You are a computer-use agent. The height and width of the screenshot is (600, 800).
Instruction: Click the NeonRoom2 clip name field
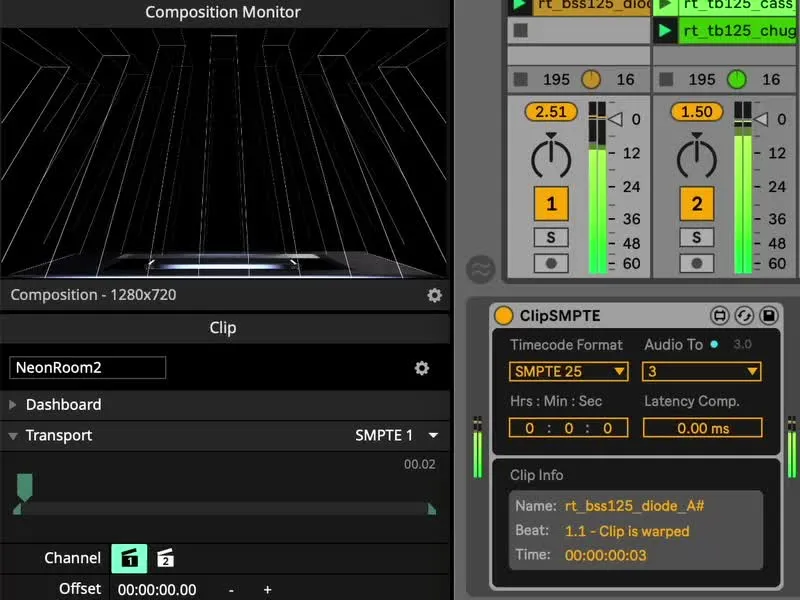[88, 367]
